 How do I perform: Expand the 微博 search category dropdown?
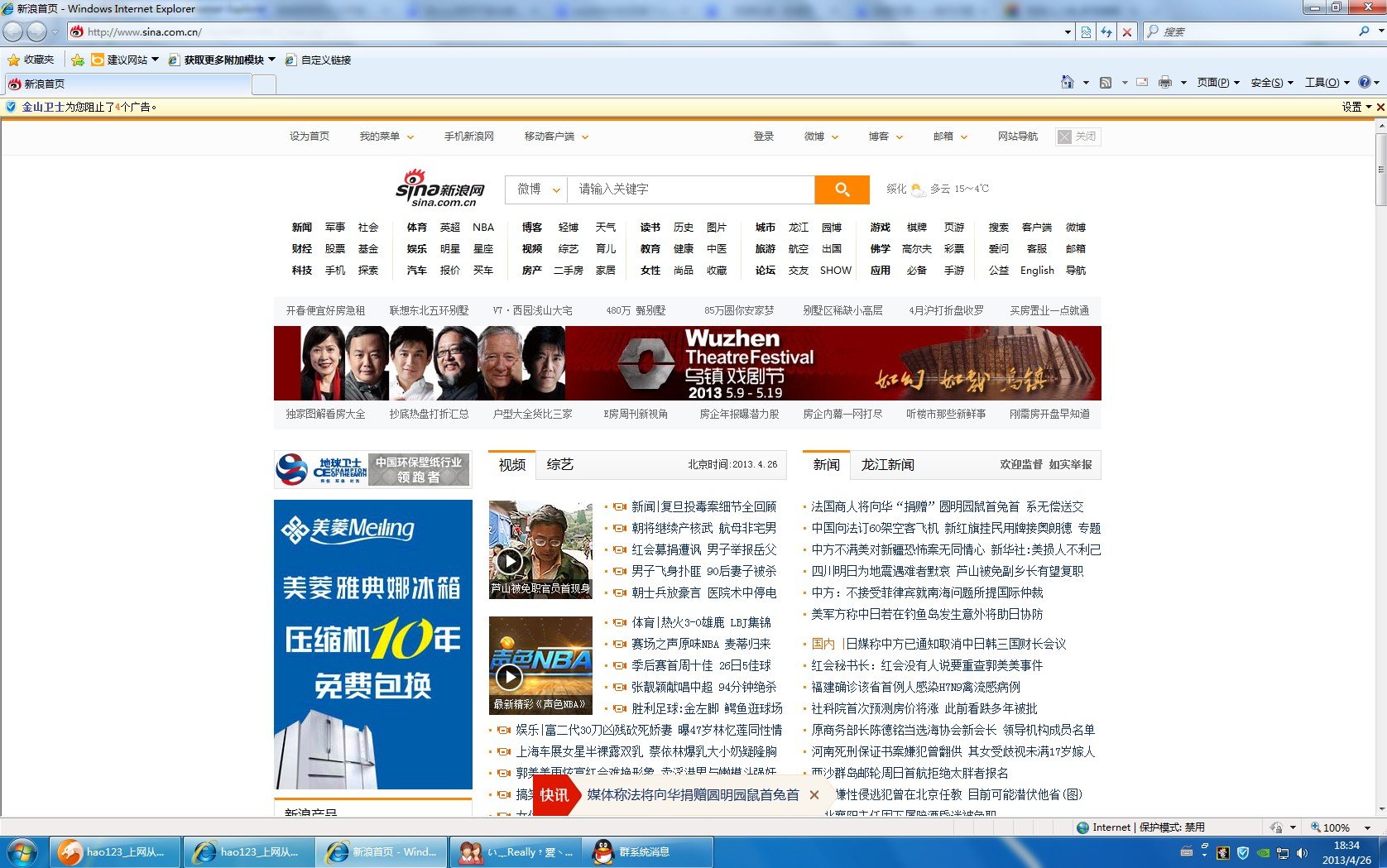(x=537, y=189)
